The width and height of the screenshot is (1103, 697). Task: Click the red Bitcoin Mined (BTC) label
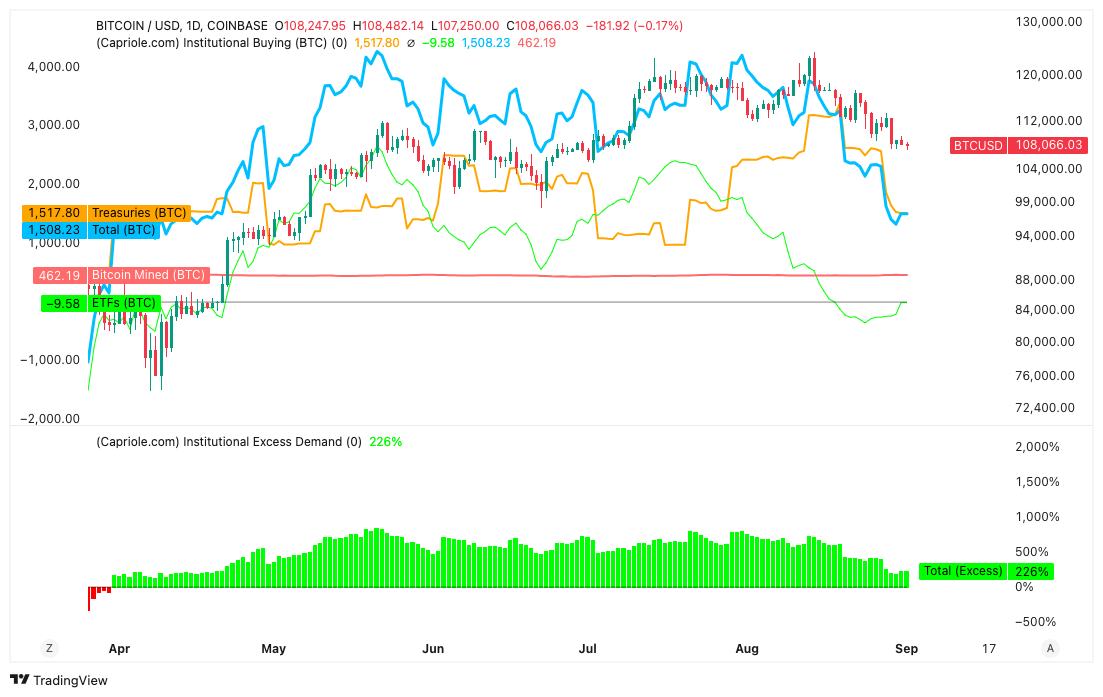point(120,275)
